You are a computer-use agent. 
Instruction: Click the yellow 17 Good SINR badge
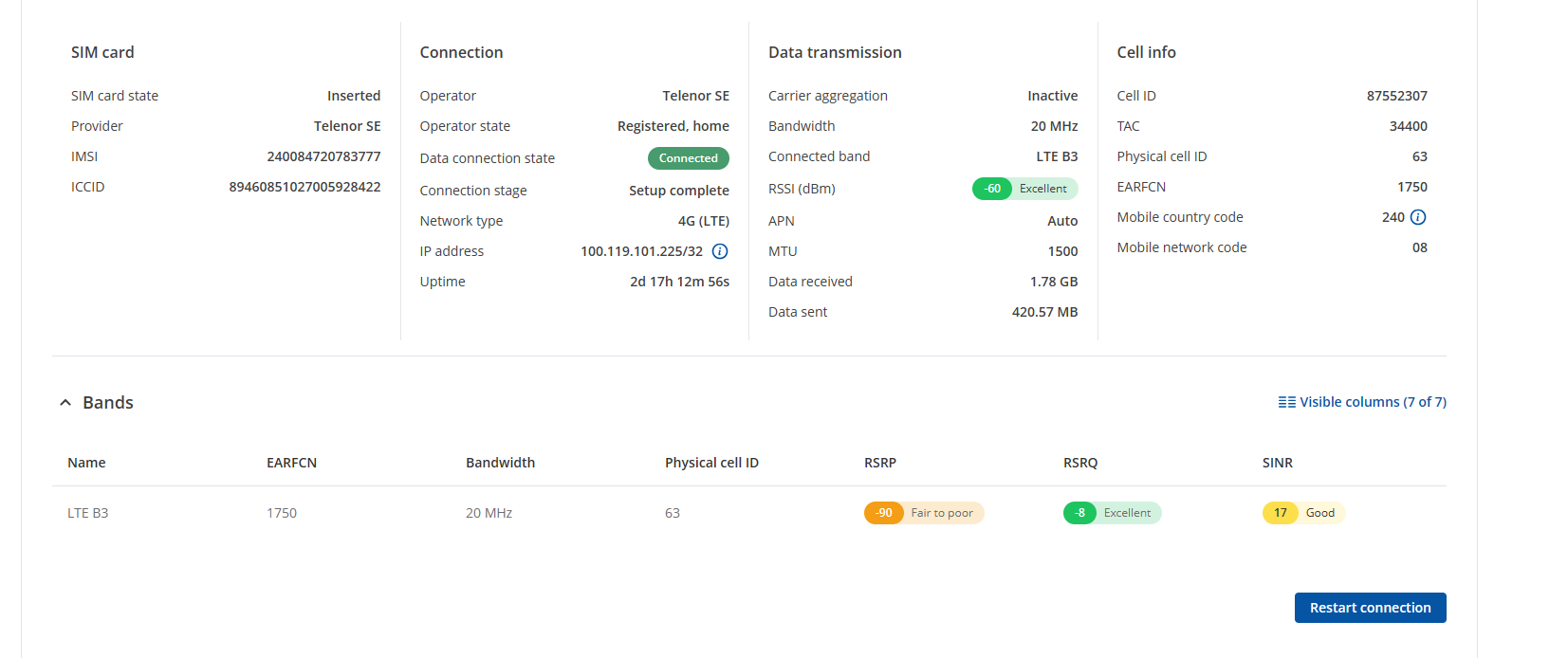point(1303,513)
